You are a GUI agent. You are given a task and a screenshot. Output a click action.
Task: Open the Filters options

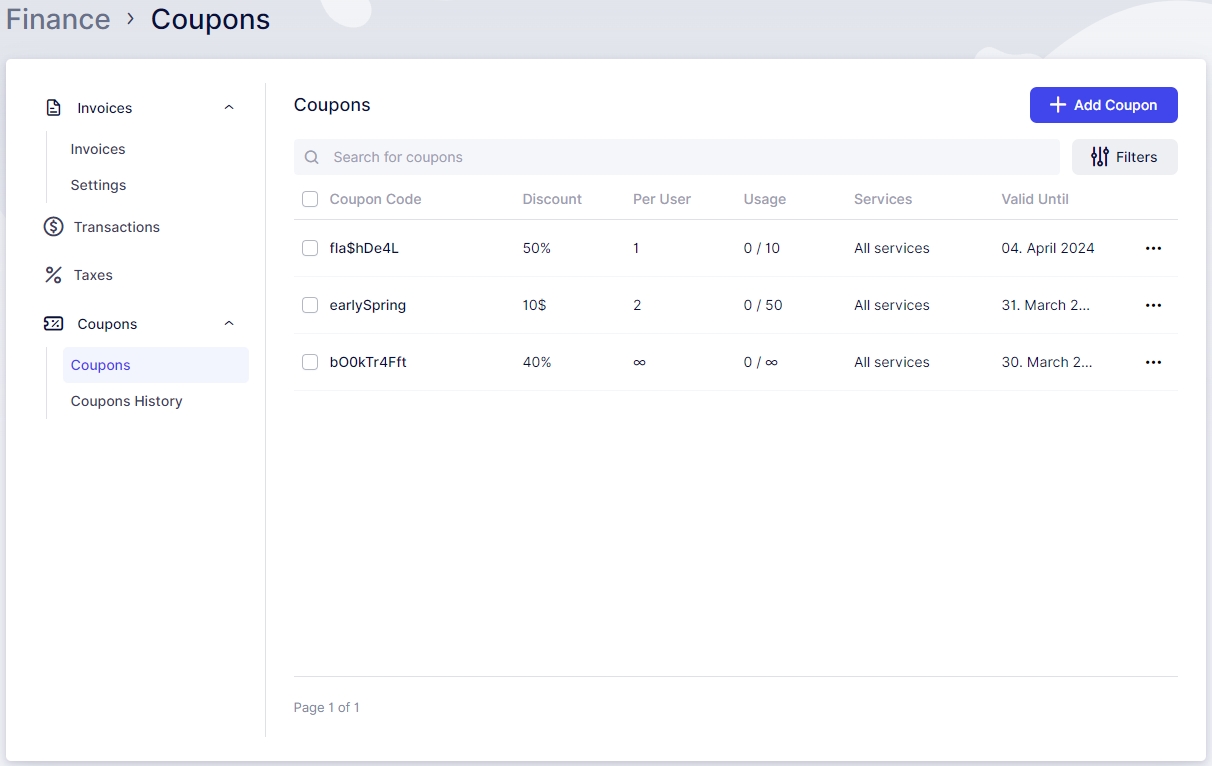tap(1124, 157)
